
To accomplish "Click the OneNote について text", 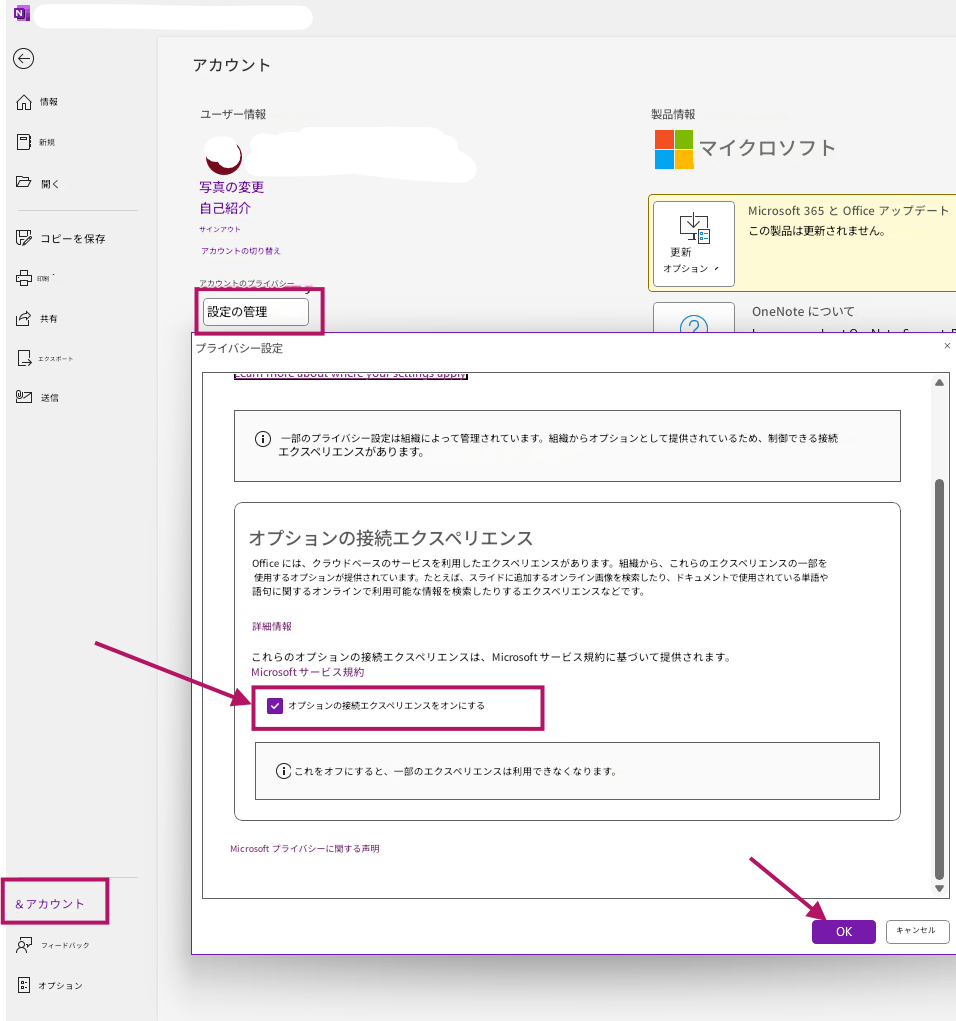I will coord(803,312).
